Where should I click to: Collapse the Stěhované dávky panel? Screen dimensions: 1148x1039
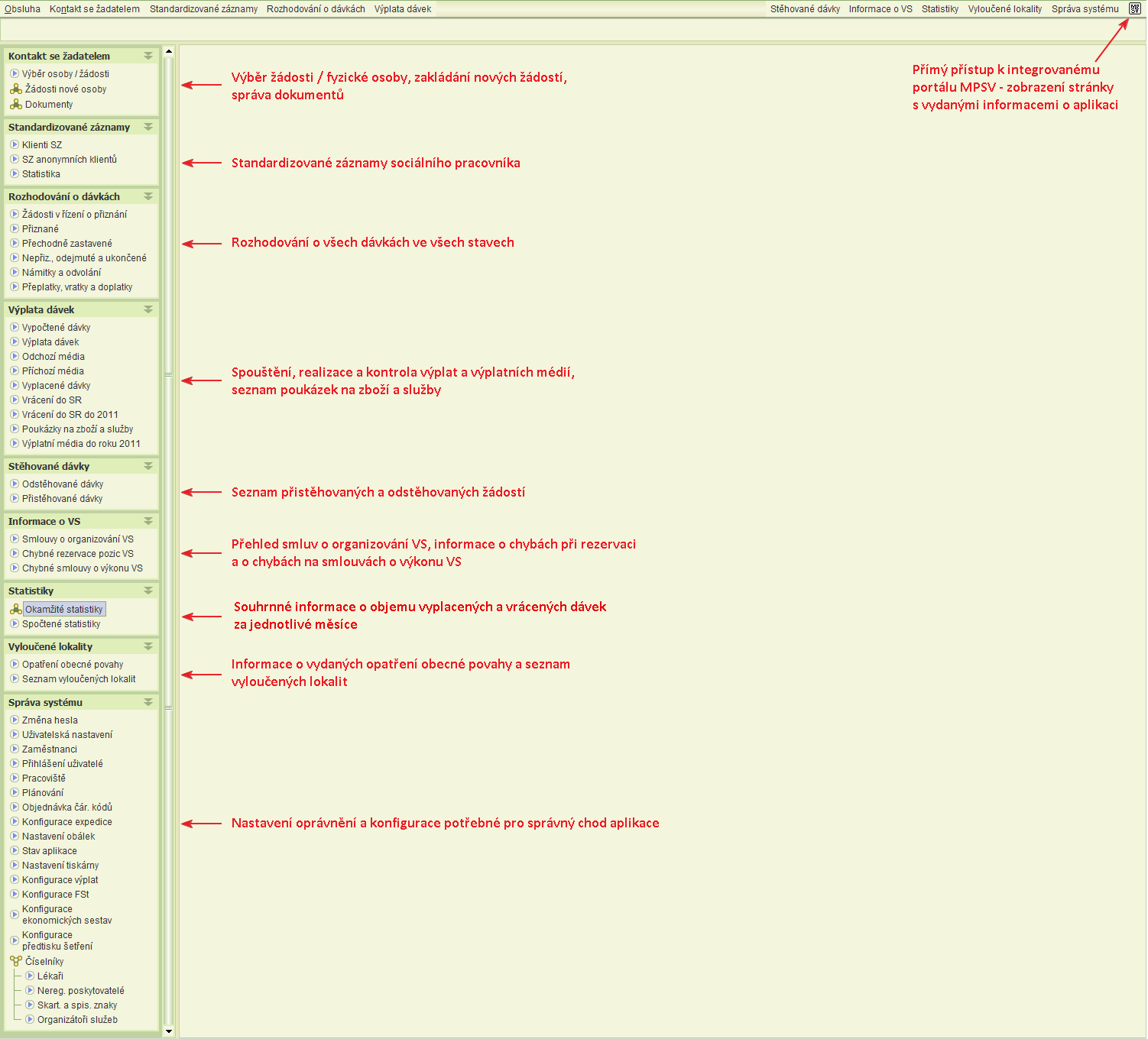(148, 466)
